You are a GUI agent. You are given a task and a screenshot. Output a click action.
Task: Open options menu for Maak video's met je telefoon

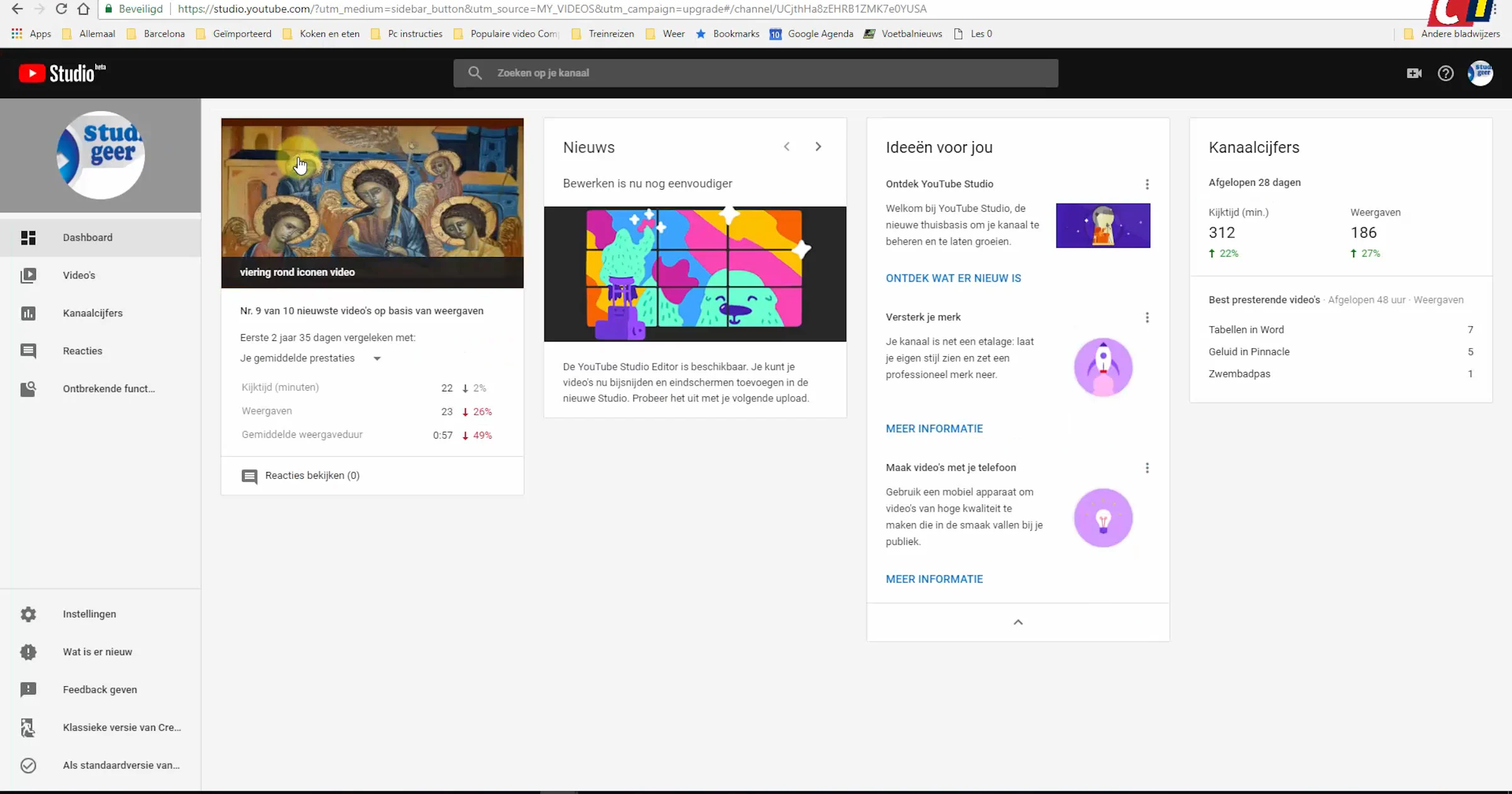(1147, 468)
